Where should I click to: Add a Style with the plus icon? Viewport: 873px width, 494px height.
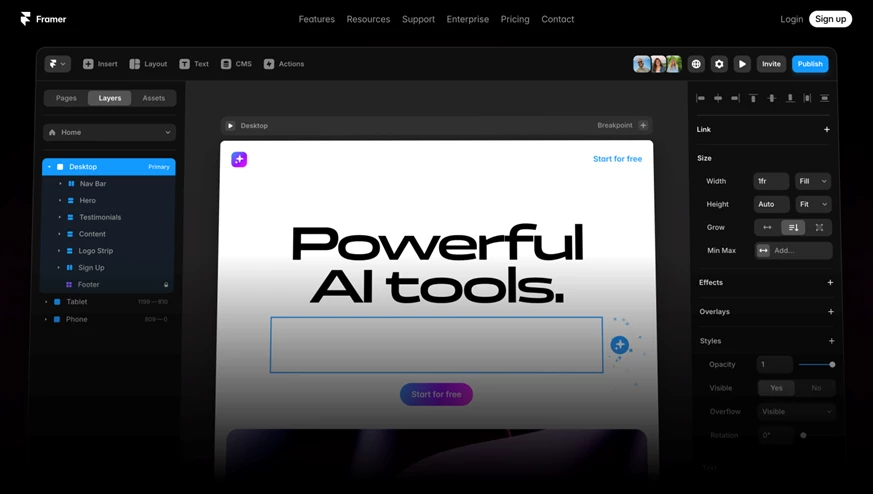831,341
